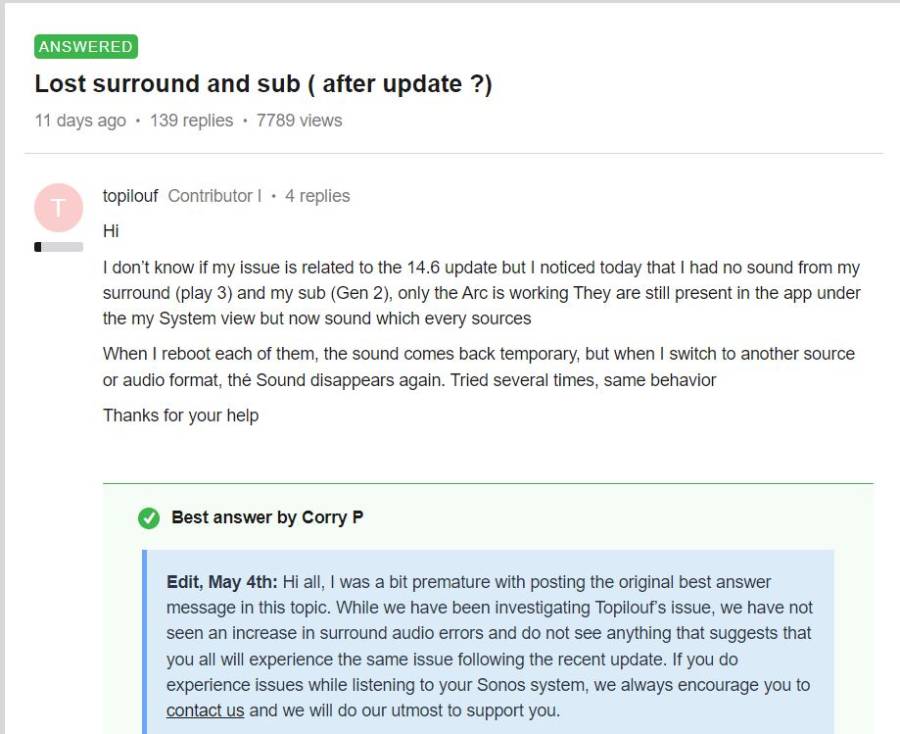
Task: Click the "11 days ago" post timestamp
Action: pyautogui.click(x=80, y=121)
